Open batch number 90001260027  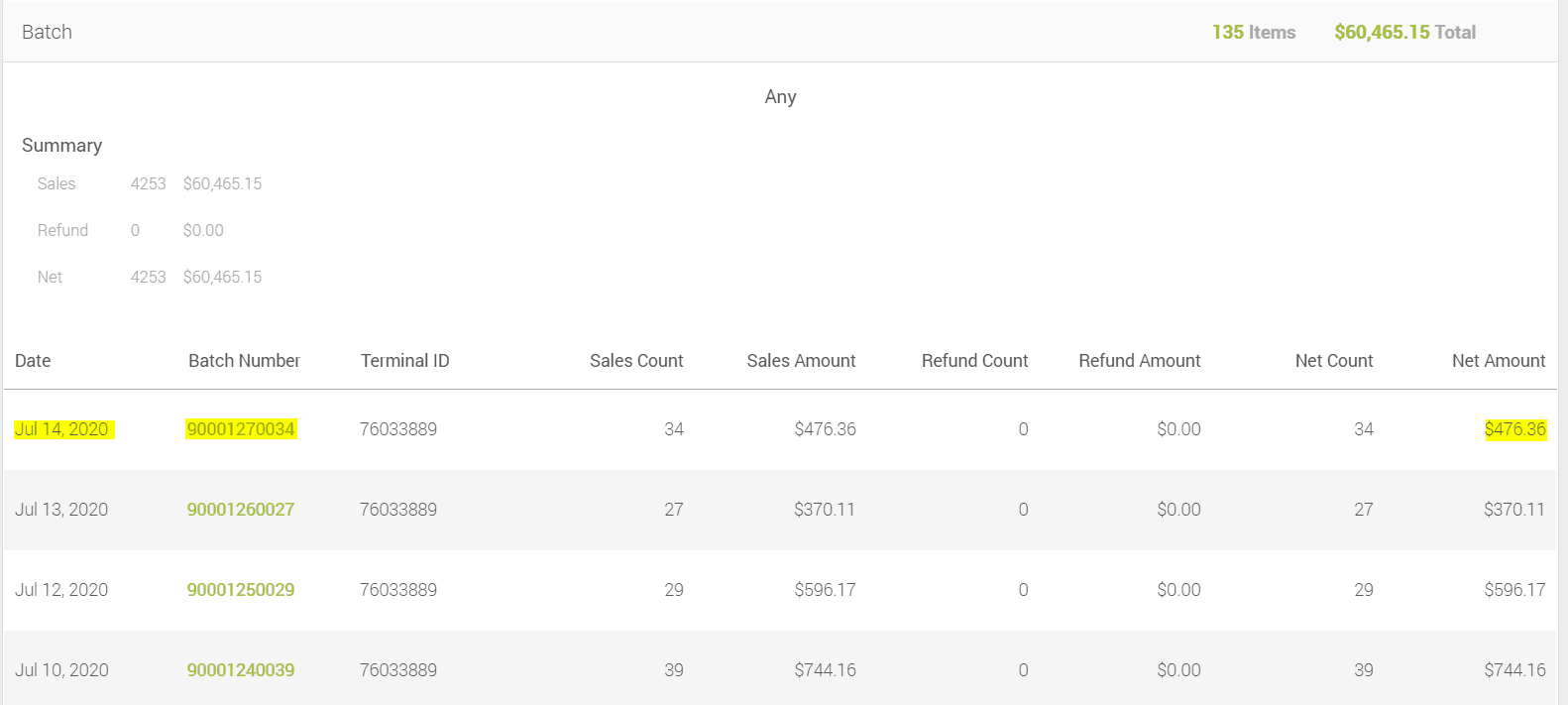click(241, 510)
